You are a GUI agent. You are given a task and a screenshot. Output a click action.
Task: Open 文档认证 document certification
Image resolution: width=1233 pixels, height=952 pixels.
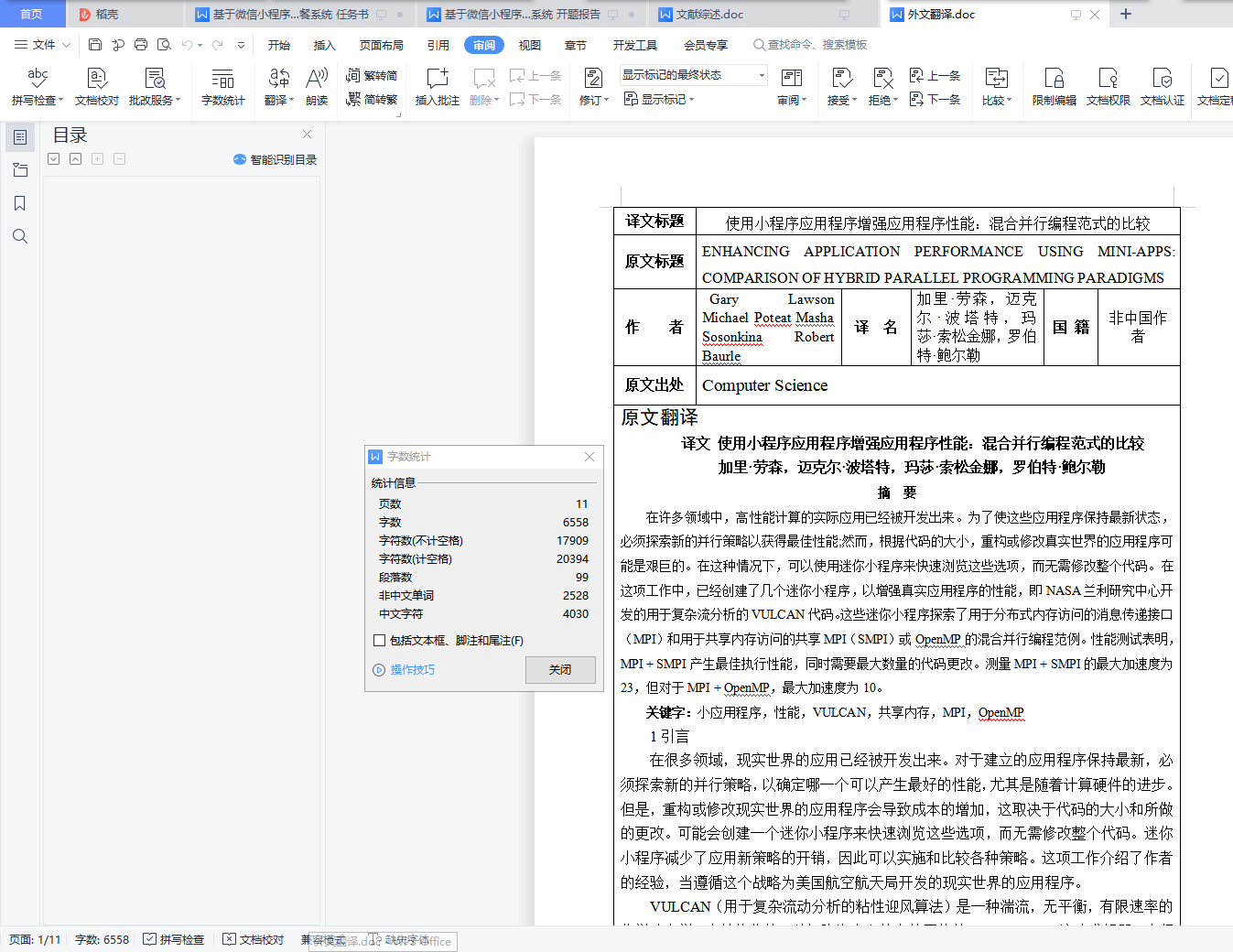point(1162,87)
